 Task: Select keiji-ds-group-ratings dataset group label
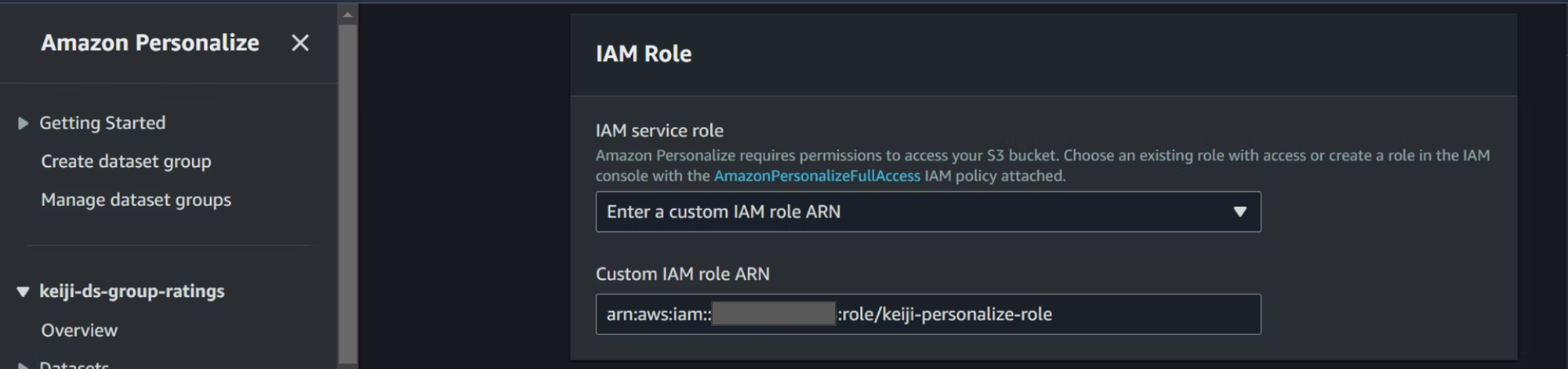tap(132, 291)
